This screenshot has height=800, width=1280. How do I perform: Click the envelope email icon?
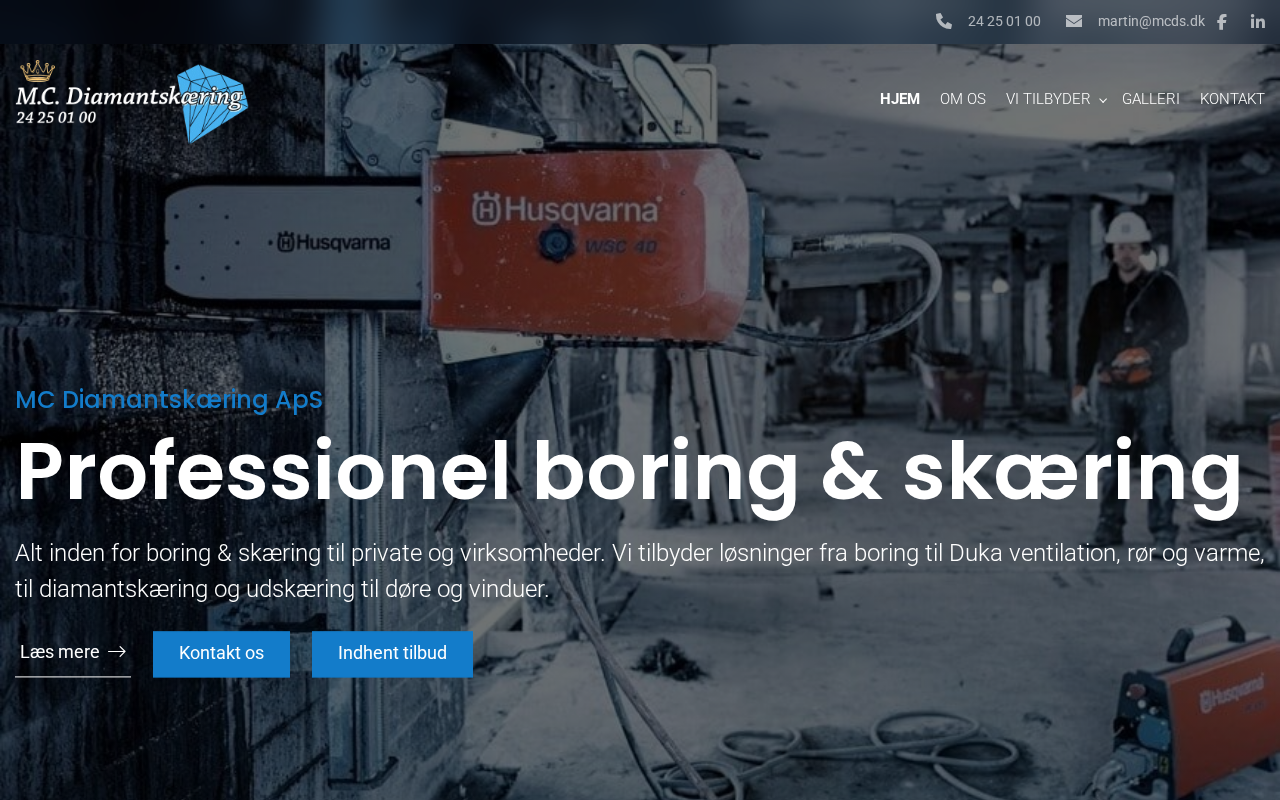tap(1074, 21)
